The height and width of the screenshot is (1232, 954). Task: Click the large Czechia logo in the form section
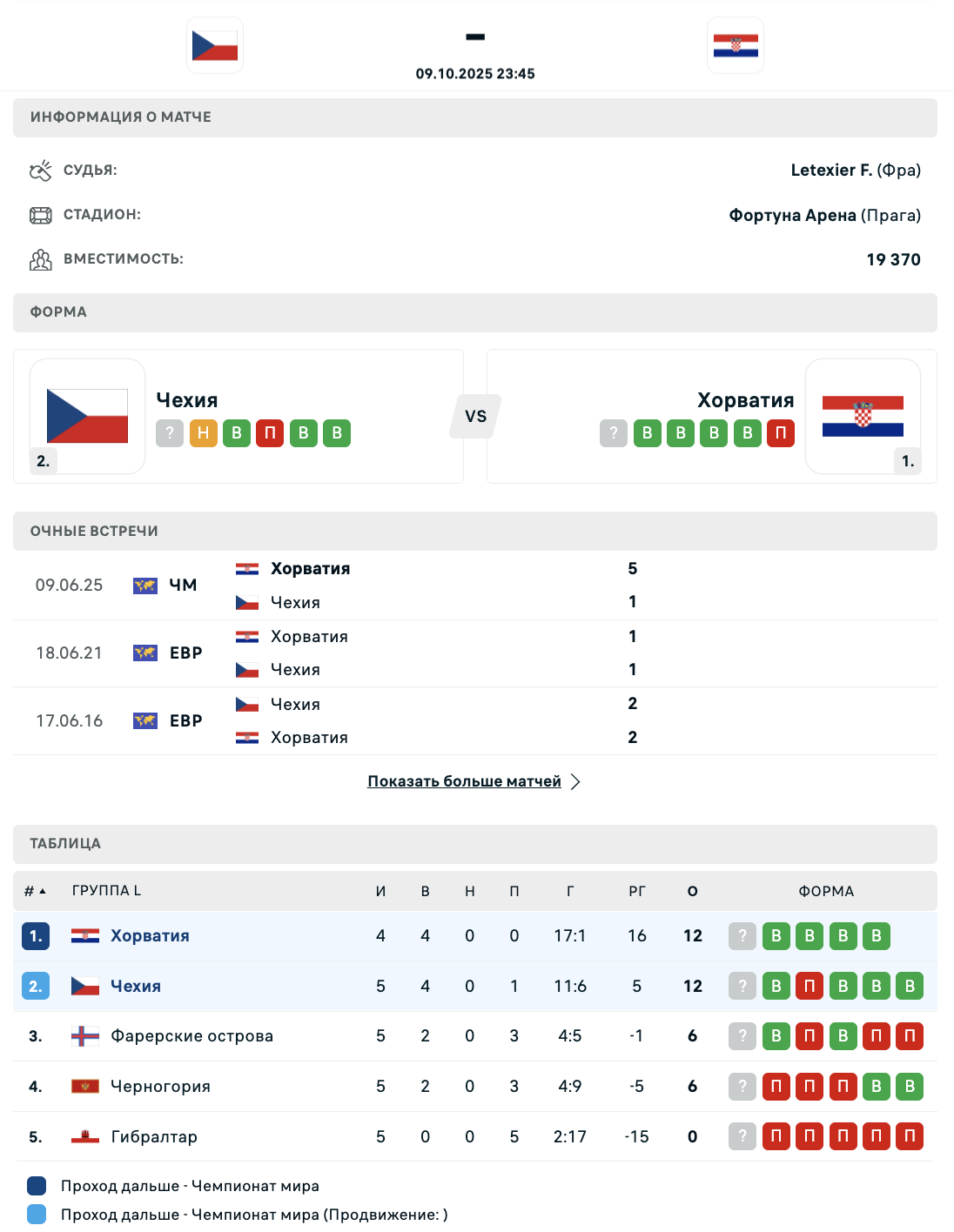tap(87, 416)
